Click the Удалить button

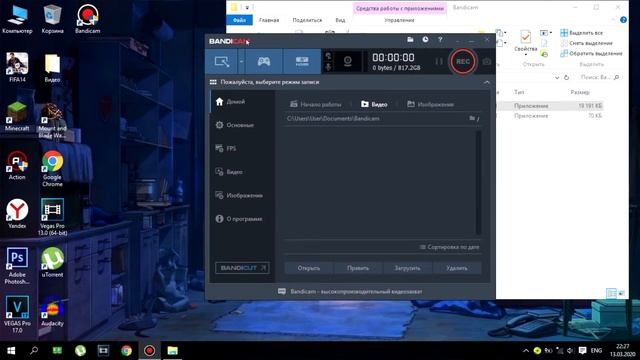click(x=457, y=268)
